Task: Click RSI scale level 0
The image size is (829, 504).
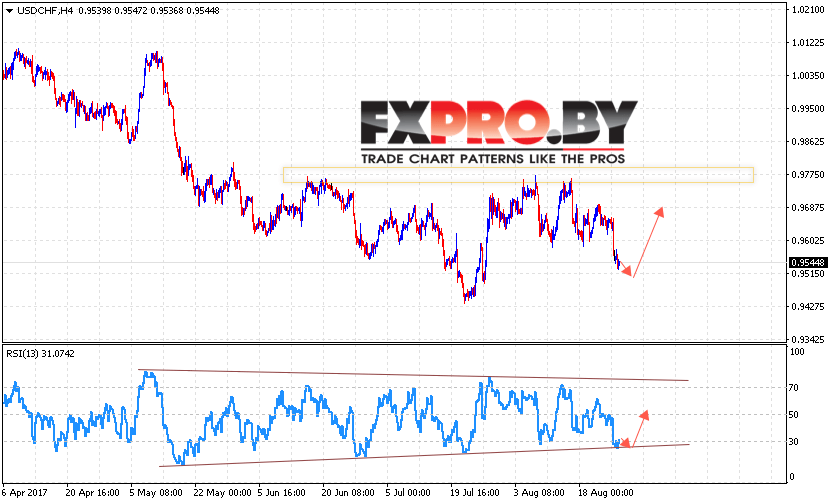Action: click(x=791, y=476)
